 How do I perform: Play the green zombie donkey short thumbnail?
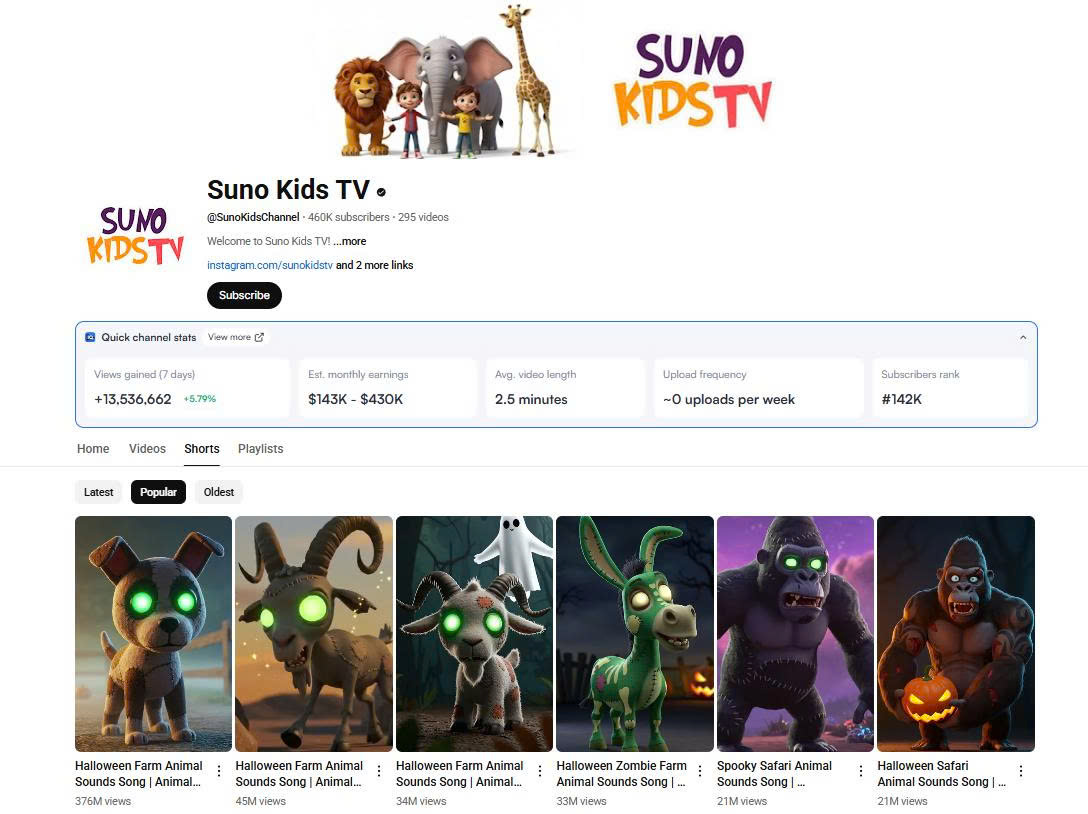(x=635, y=634)
